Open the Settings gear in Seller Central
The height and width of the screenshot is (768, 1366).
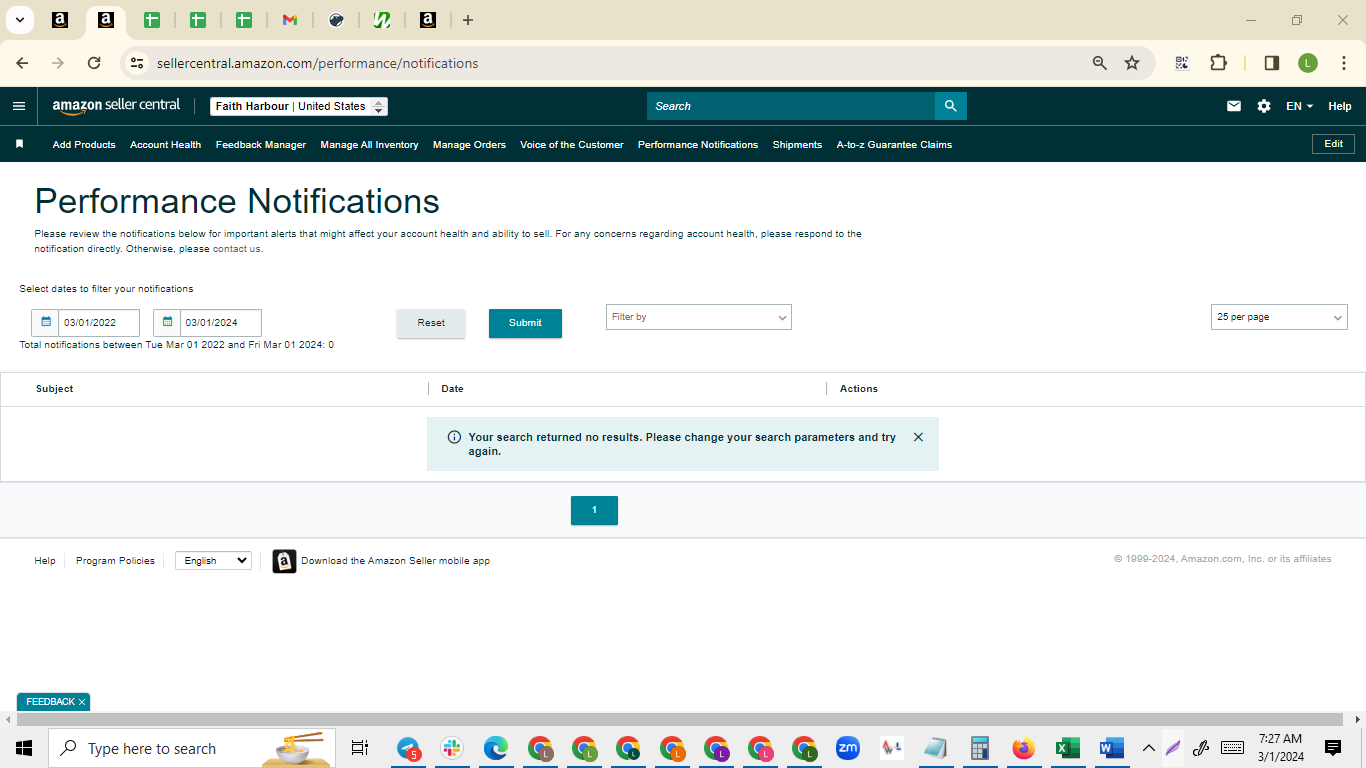(x=1264, y=106)
